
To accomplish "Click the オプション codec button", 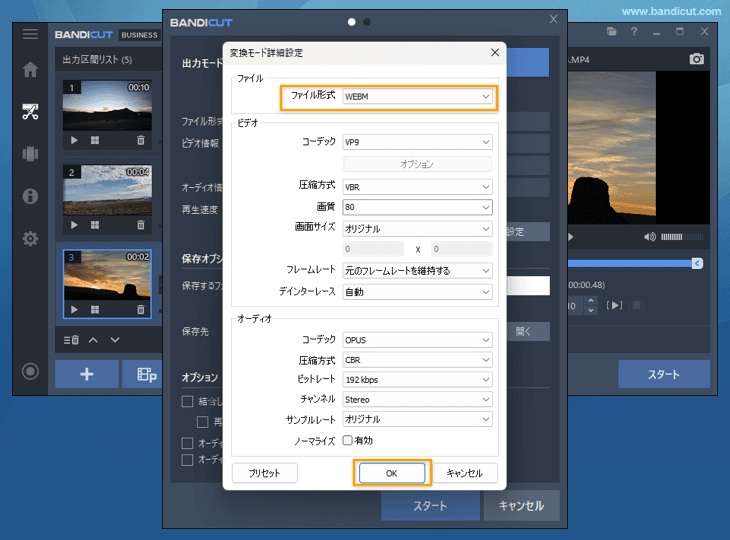I will point(417,164).
